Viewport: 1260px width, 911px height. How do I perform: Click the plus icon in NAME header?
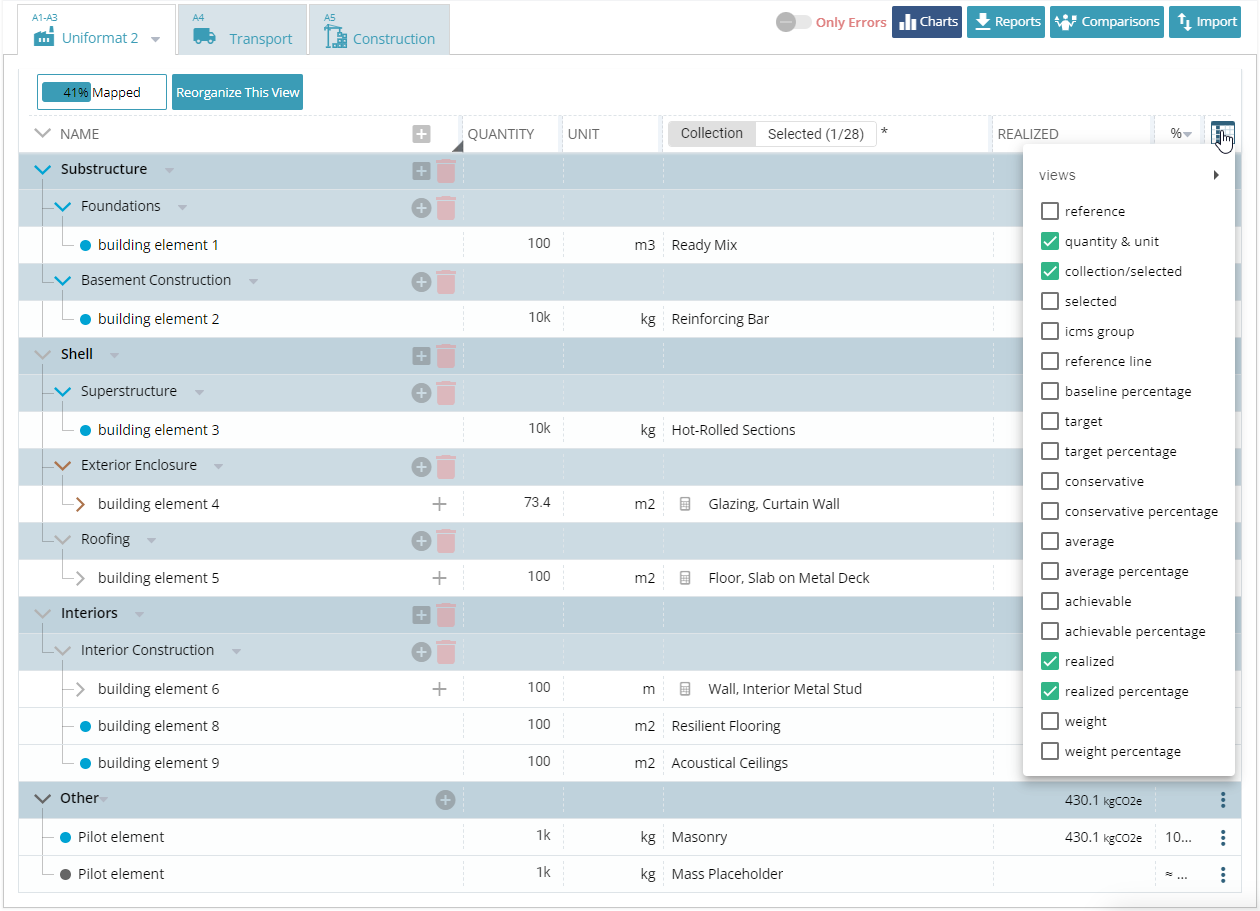pyautogui.click(x=421, y=134)
